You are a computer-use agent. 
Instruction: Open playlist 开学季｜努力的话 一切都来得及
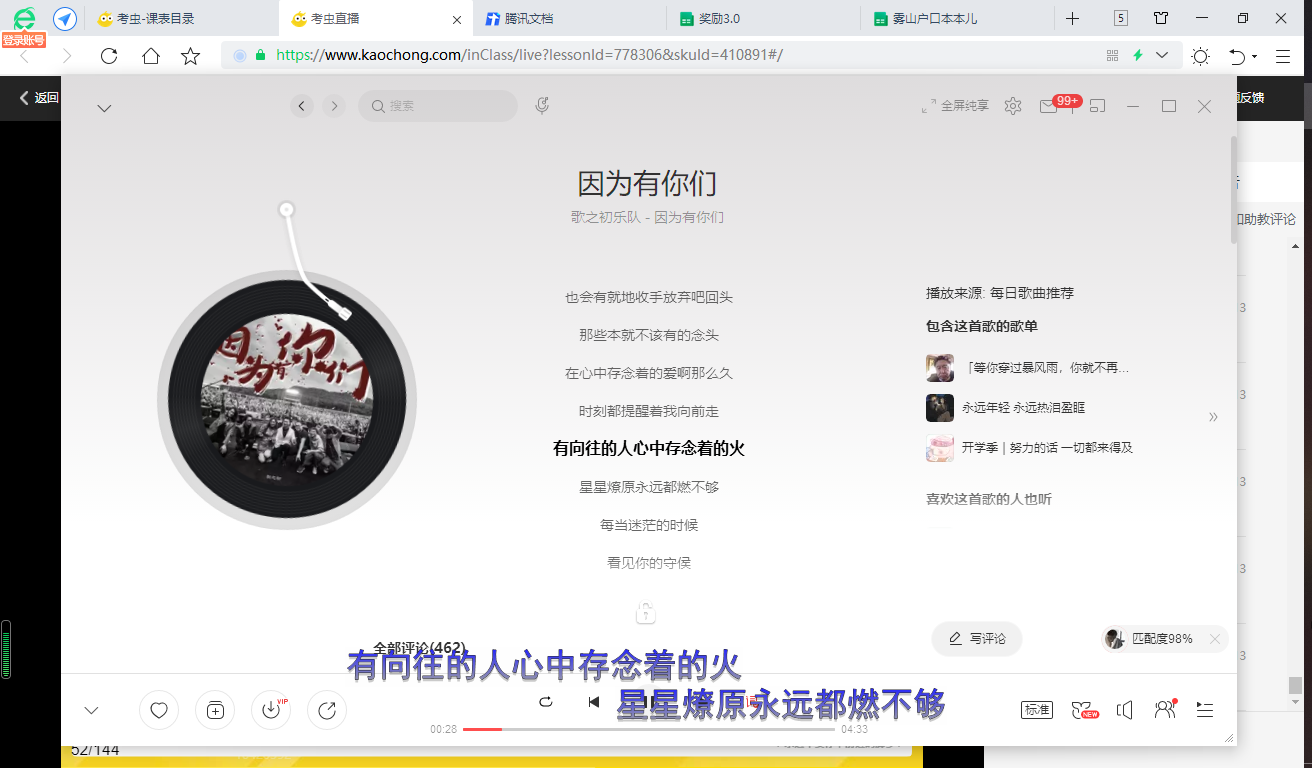coord(1047,448)
